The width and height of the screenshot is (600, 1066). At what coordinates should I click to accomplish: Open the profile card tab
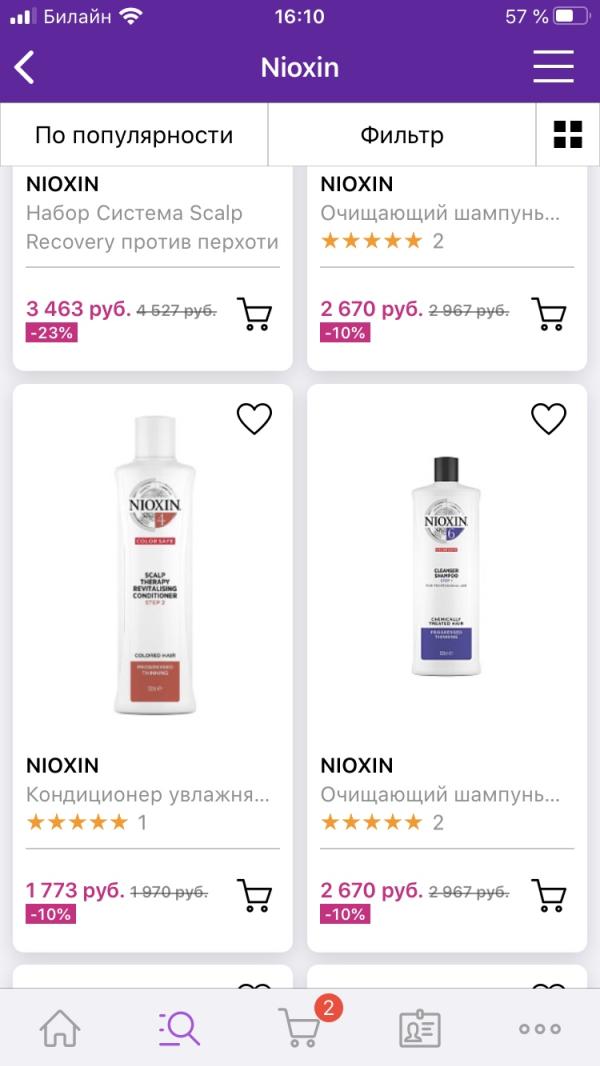419,1028
